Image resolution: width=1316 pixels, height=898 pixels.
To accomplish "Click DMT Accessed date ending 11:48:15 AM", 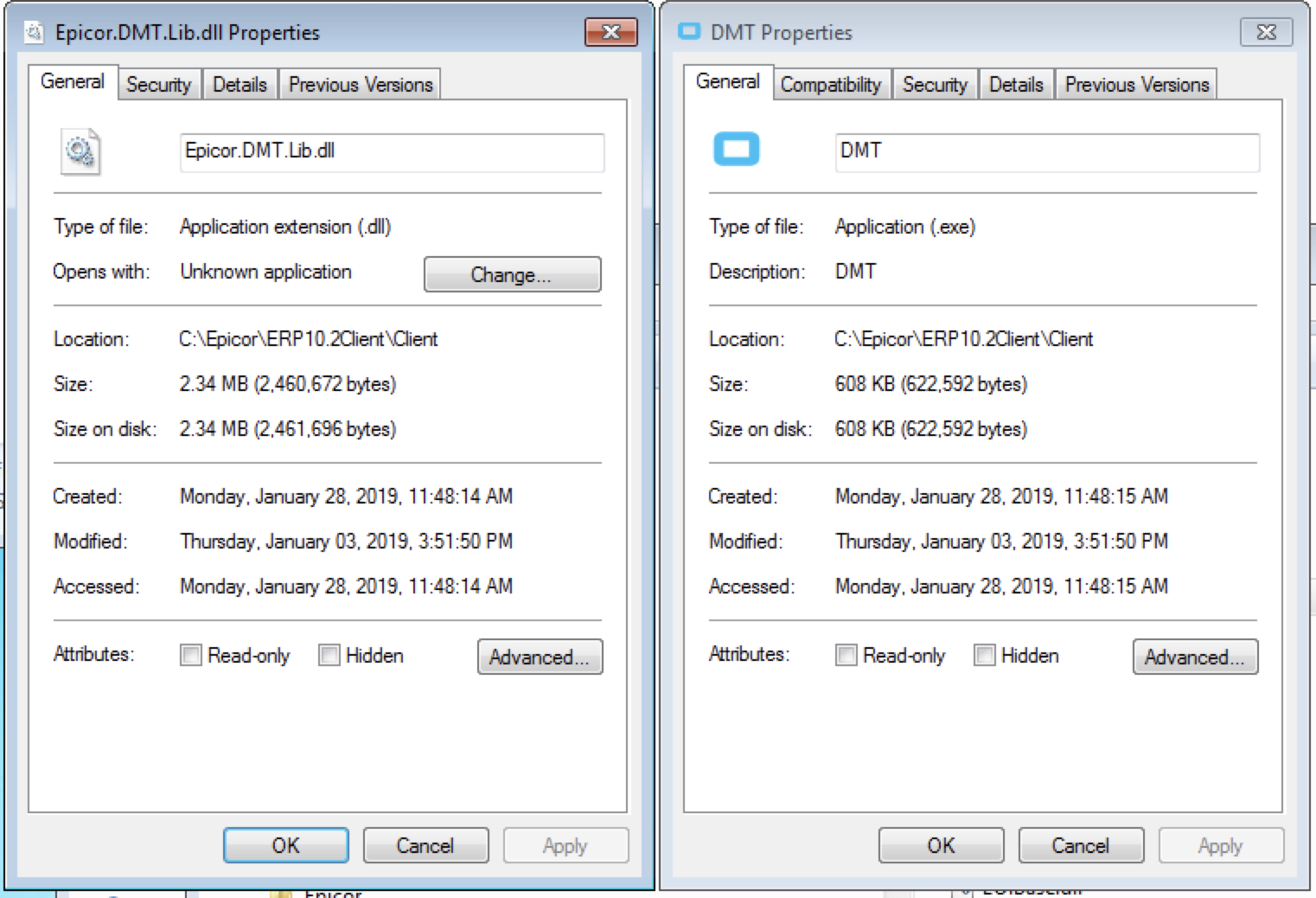I will [x=1001, y=587].
